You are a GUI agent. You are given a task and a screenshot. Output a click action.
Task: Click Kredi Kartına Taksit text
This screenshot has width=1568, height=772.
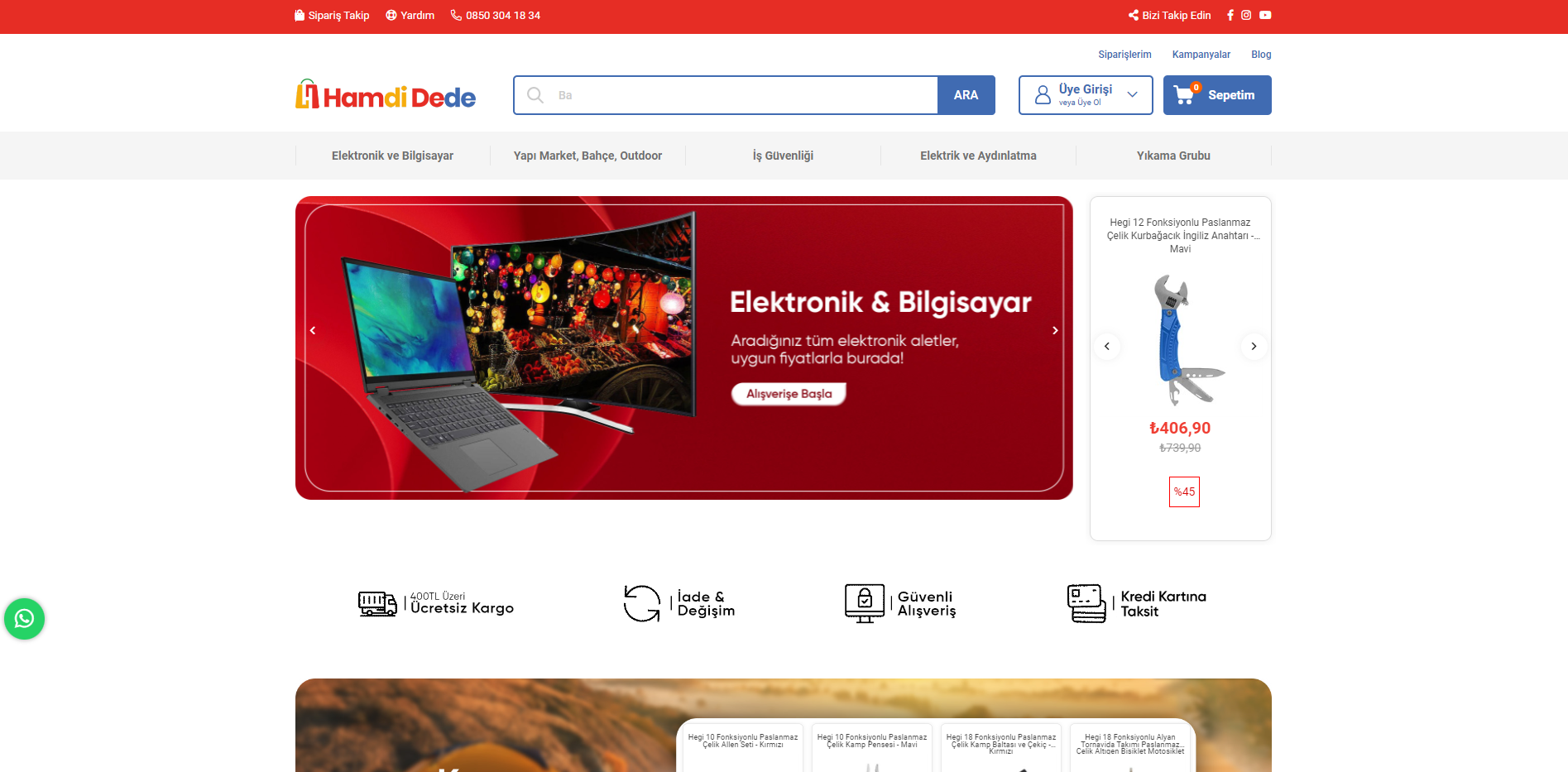coord(1163,604)
